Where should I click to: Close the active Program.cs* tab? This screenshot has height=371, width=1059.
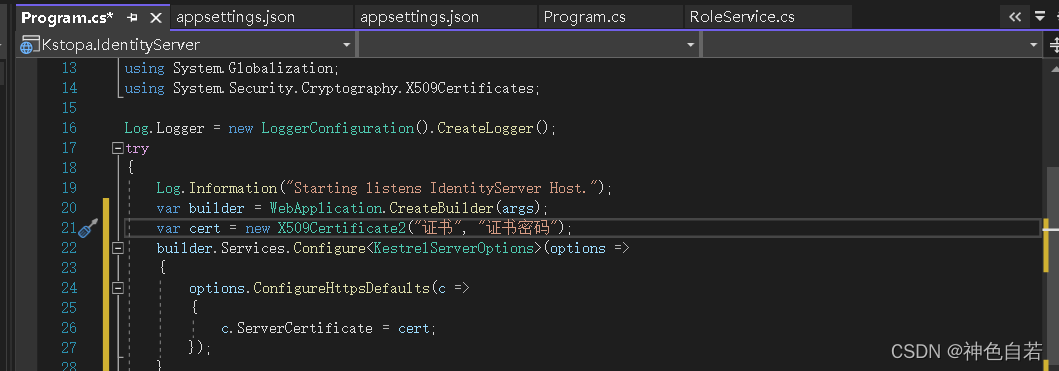point(155,18)
